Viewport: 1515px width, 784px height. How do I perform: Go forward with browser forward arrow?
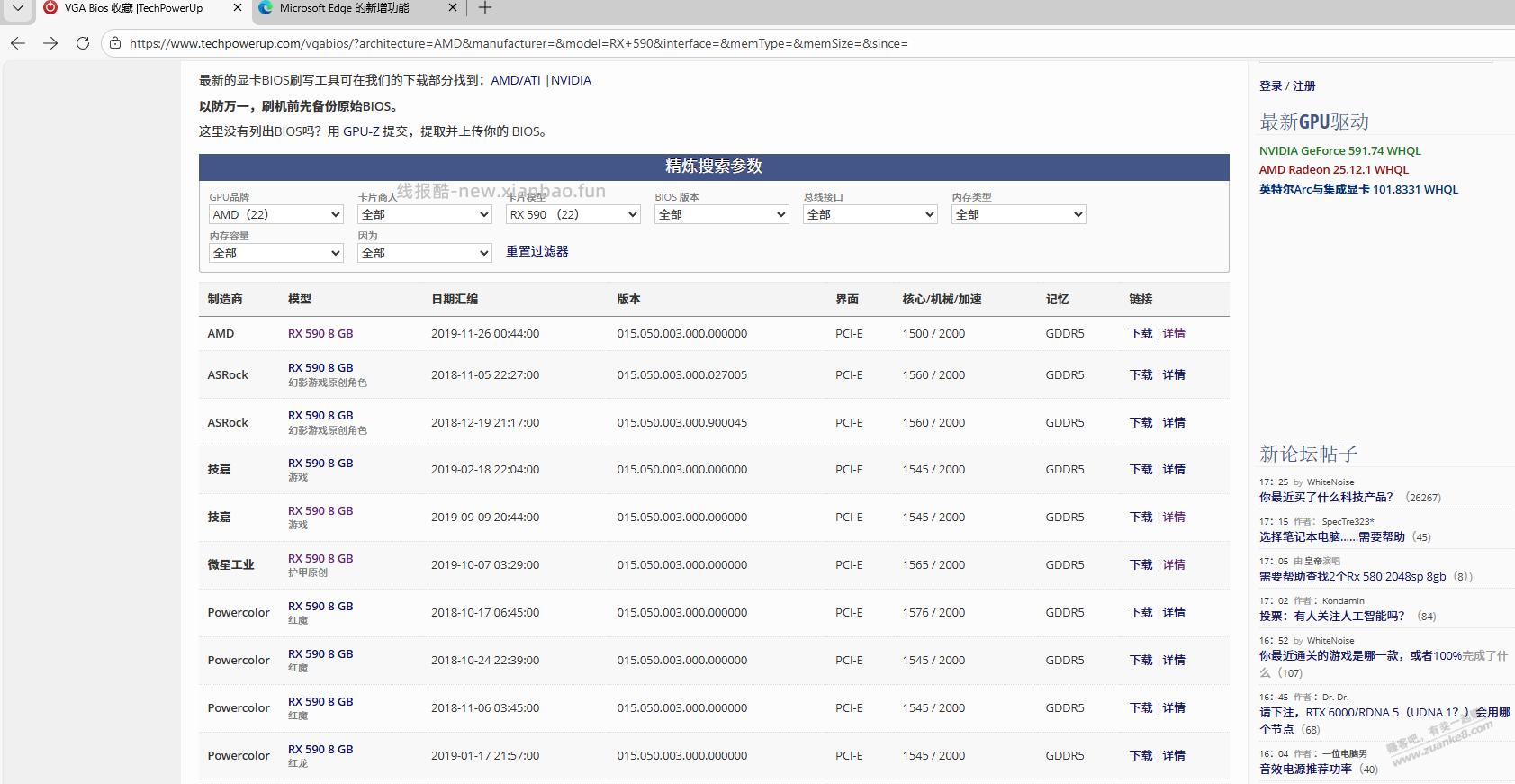point(50,43)
